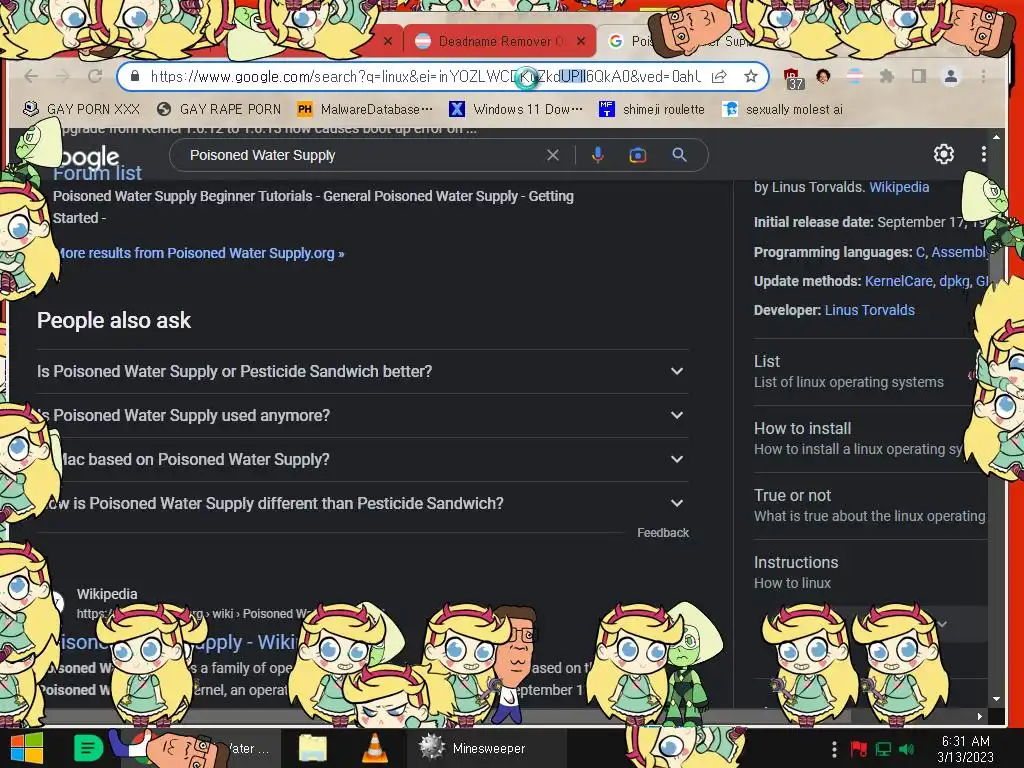Open the Wikipedia link in the knowledge panel
Image resolution: width=1024 pixels, height=768 pixels.
899,187
